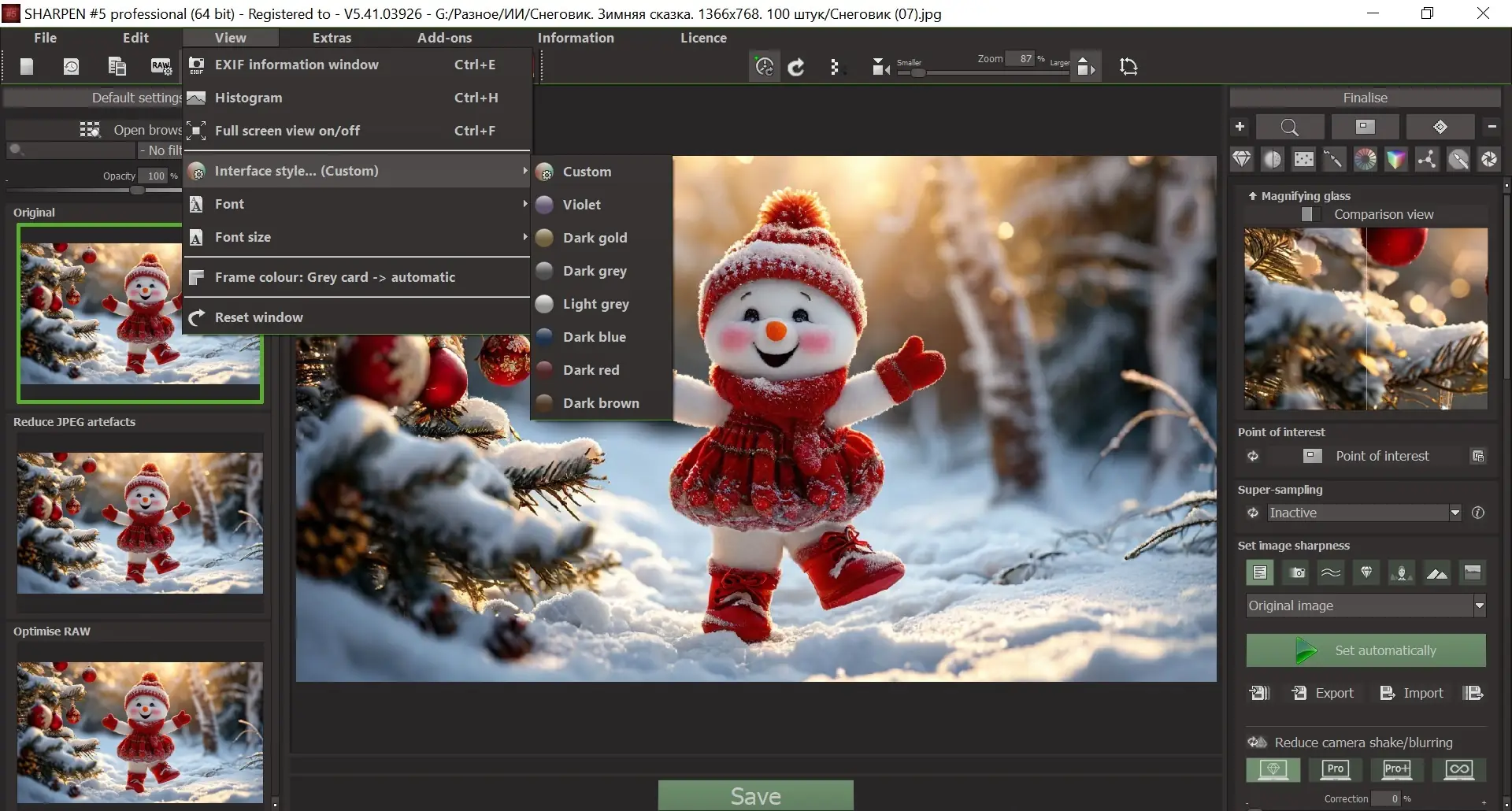
Task: Click the colour wheel icon in Finalise panel
Action: 1365,160
